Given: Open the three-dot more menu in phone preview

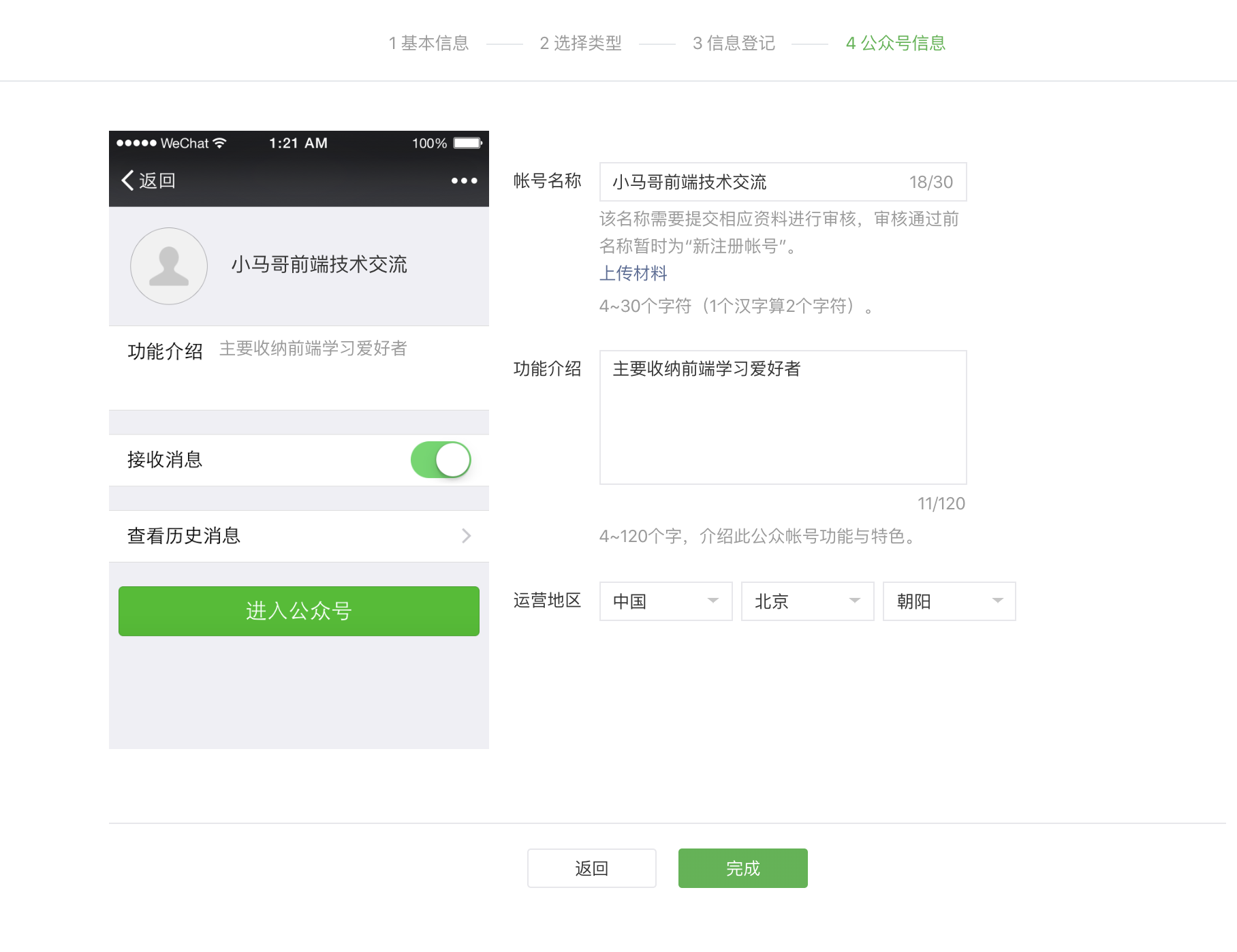Looking at the screenshot, I should point(465,180).
